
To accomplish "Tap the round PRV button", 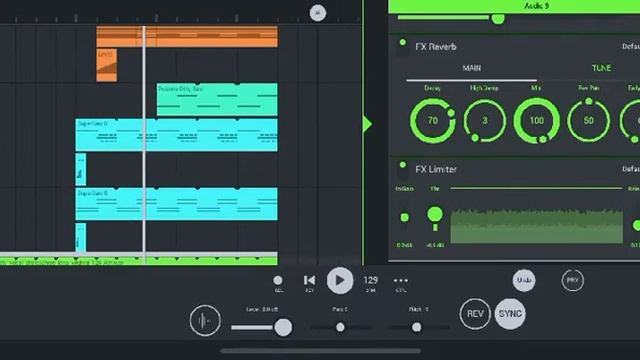I will (573, 280).
